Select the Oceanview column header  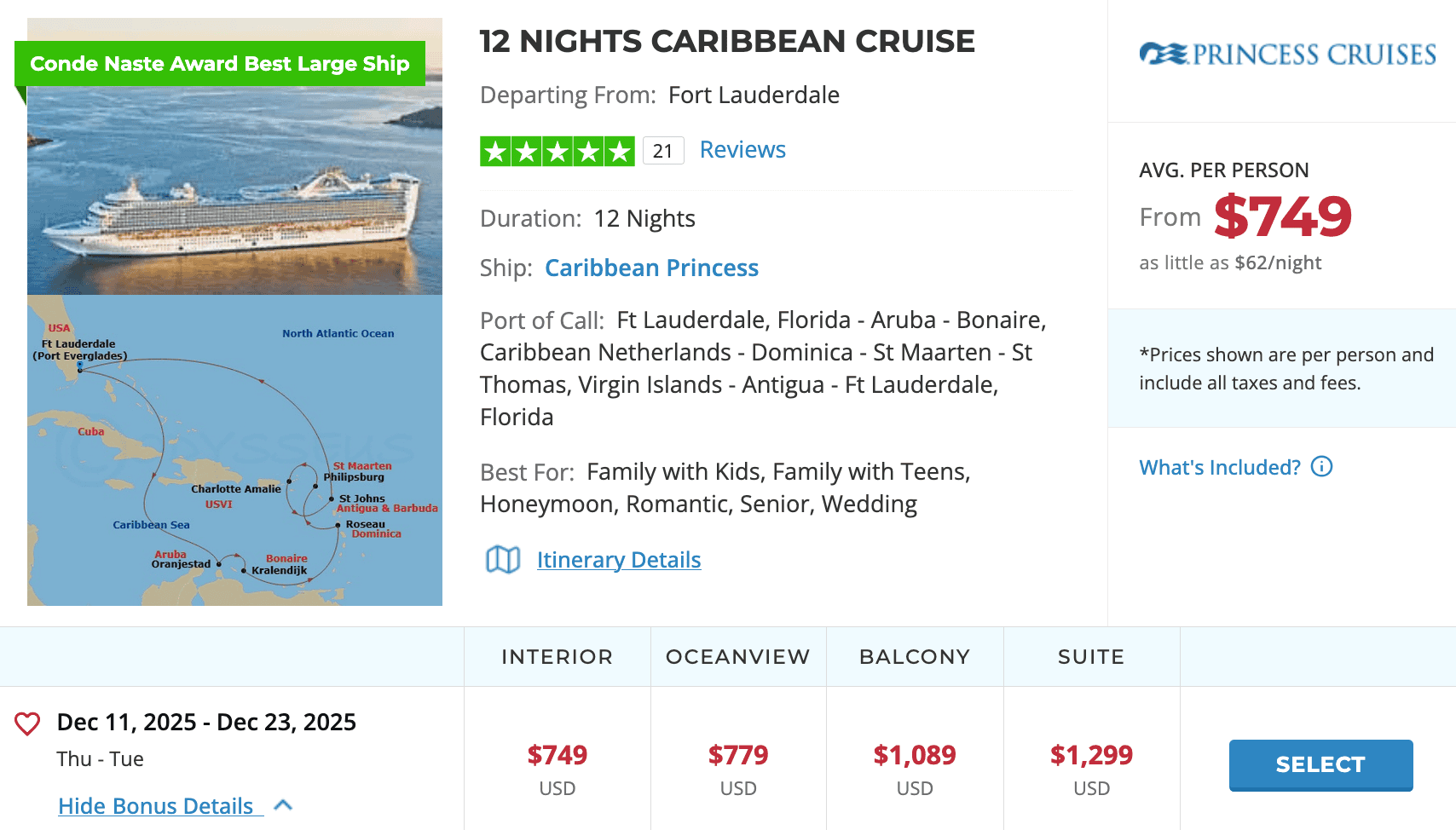[737, 657]
